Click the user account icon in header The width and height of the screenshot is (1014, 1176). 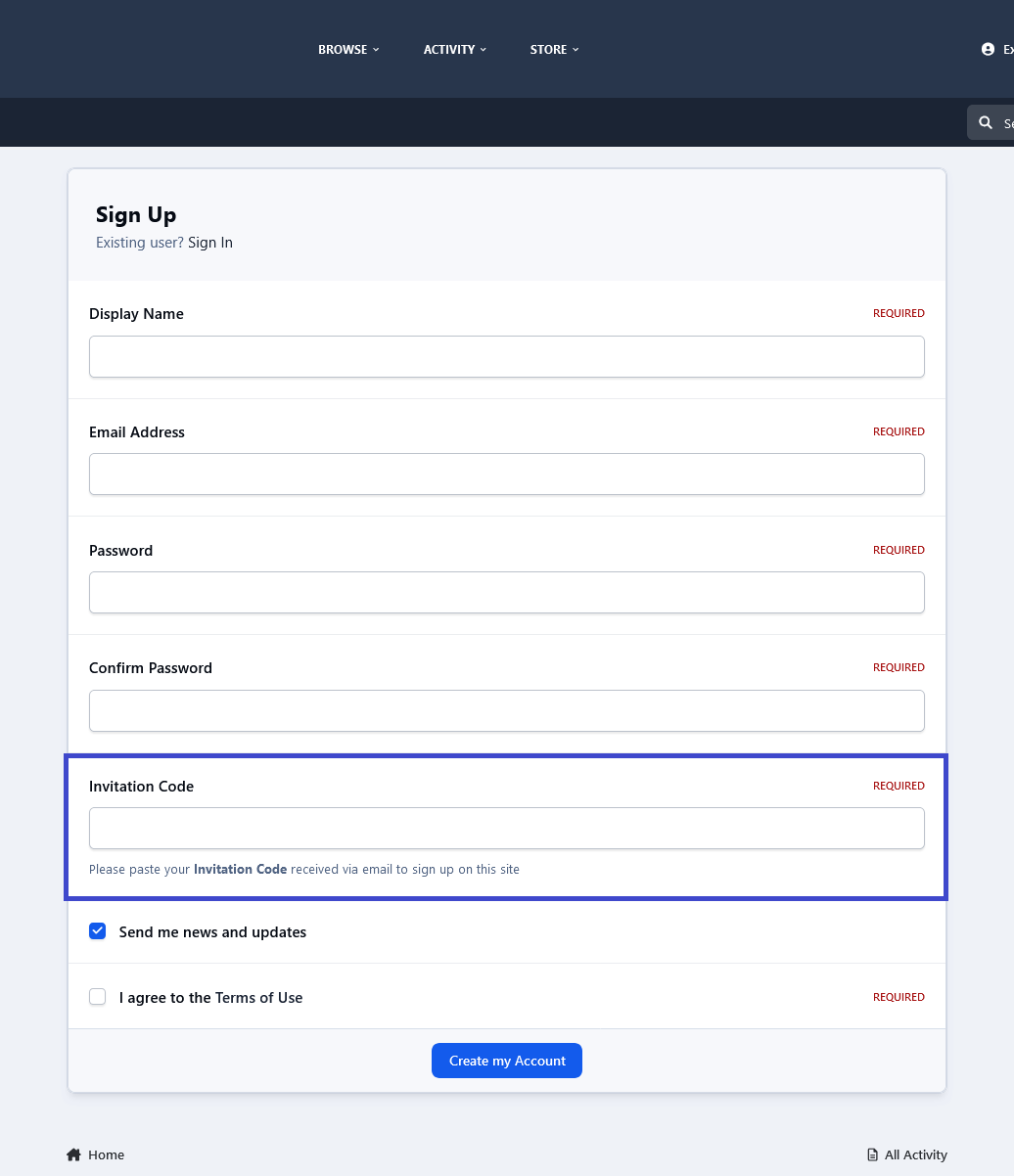point(988,49)
